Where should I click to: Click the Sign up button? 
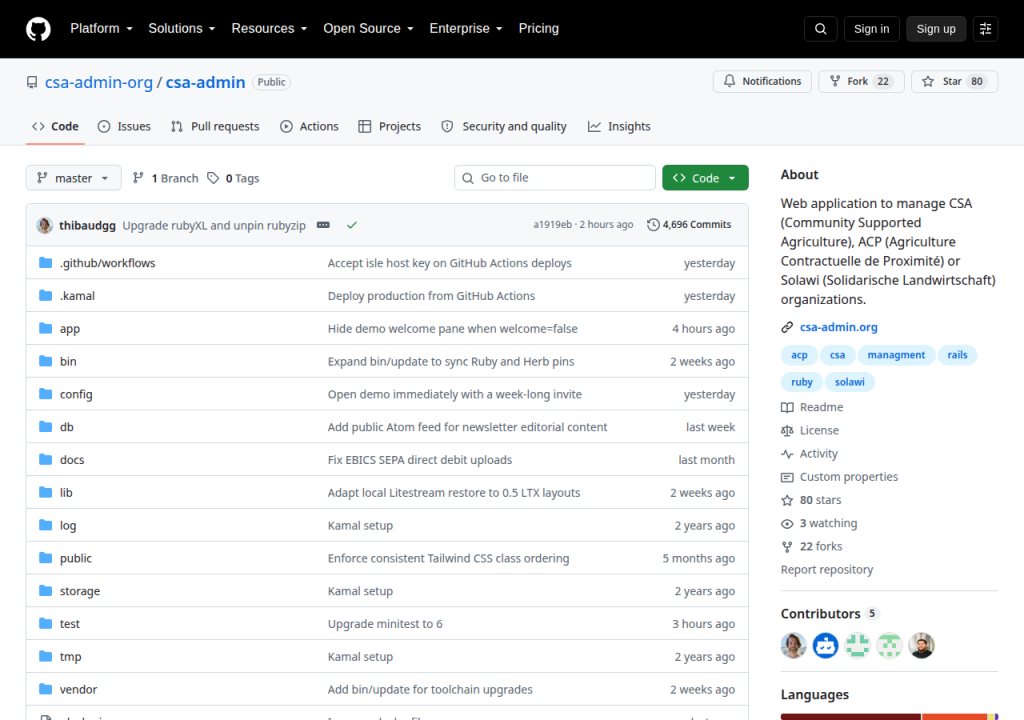click(936, 29)
